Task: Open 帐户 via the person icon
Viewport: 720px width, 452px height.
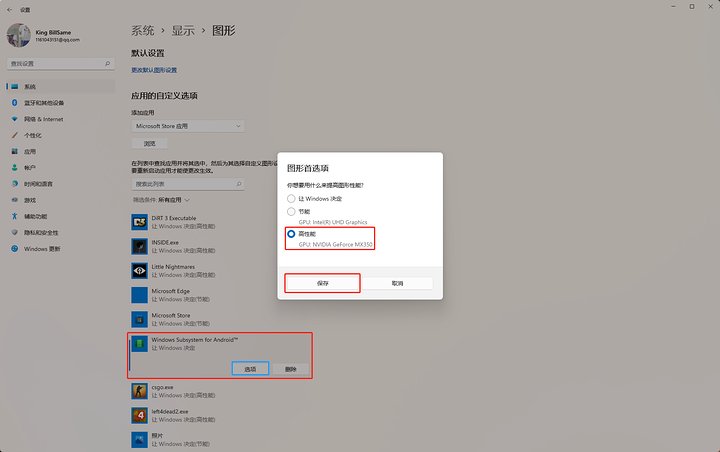Action: tap(15, 168)
